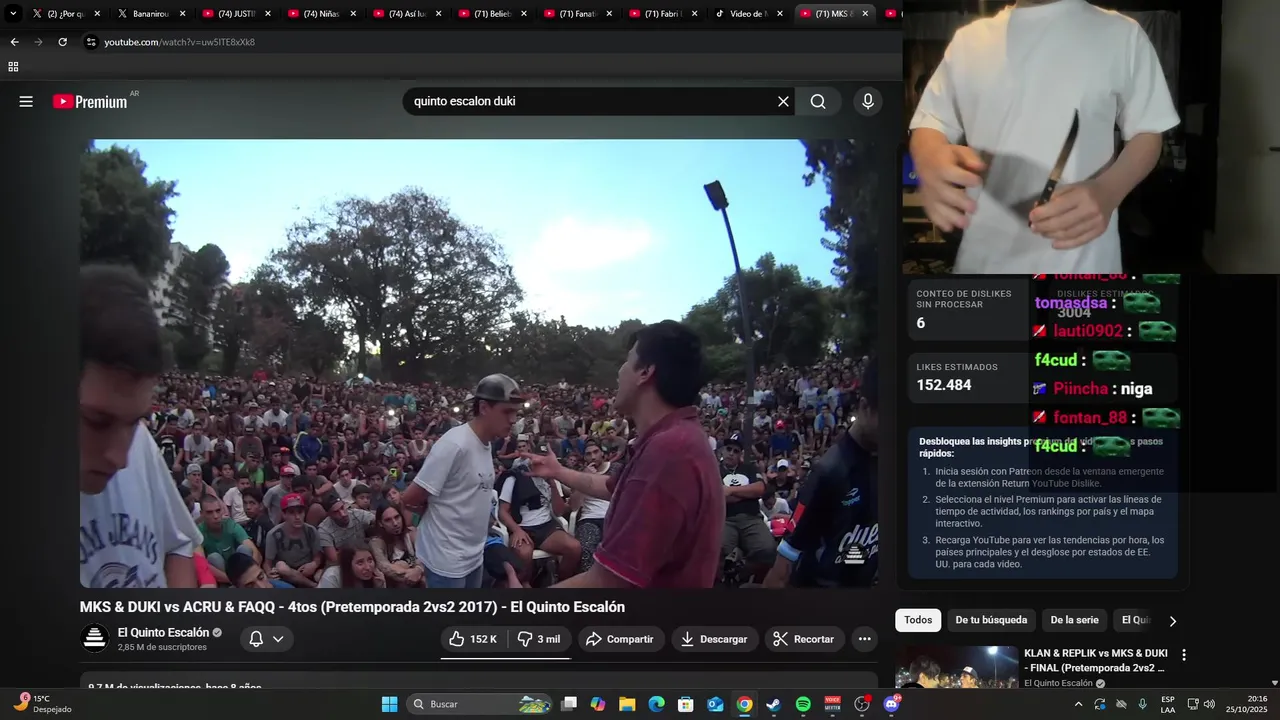Open KLAN & REPLIK vs MKS & DUKI thumbnail
This screenshot has height=720, width=1280.
956,668
